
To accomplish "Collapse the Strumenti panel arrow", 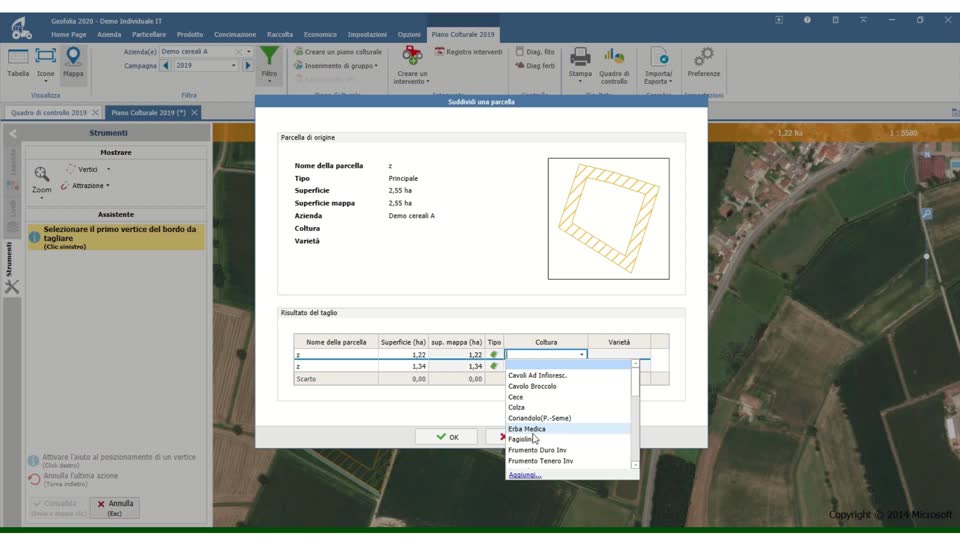I will pyautogui.click(x=13, y=133).
